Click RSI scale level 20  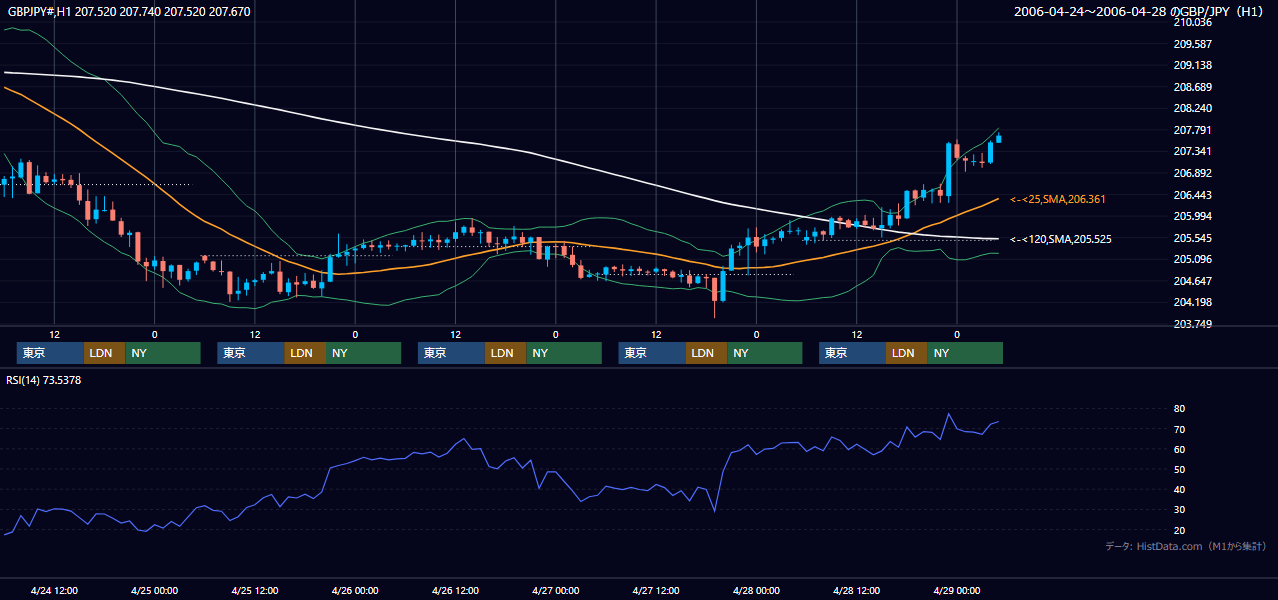[1179, 530]
